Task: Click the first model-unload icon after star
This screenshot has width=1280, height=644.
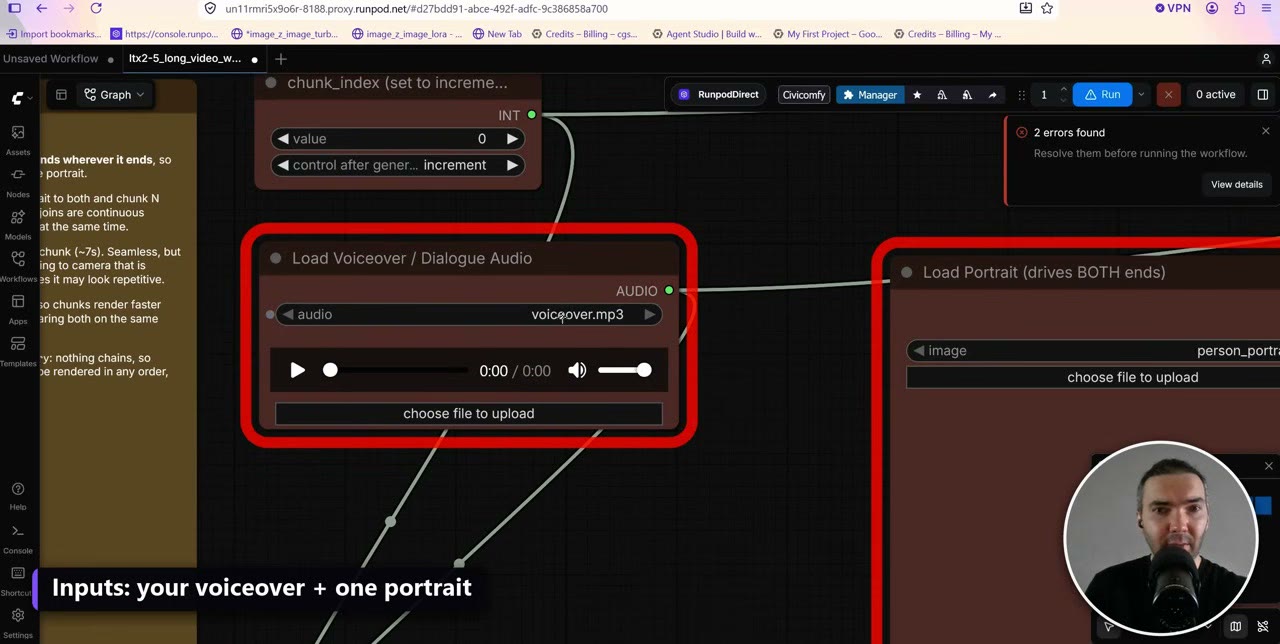Action: tap(941, 95)
